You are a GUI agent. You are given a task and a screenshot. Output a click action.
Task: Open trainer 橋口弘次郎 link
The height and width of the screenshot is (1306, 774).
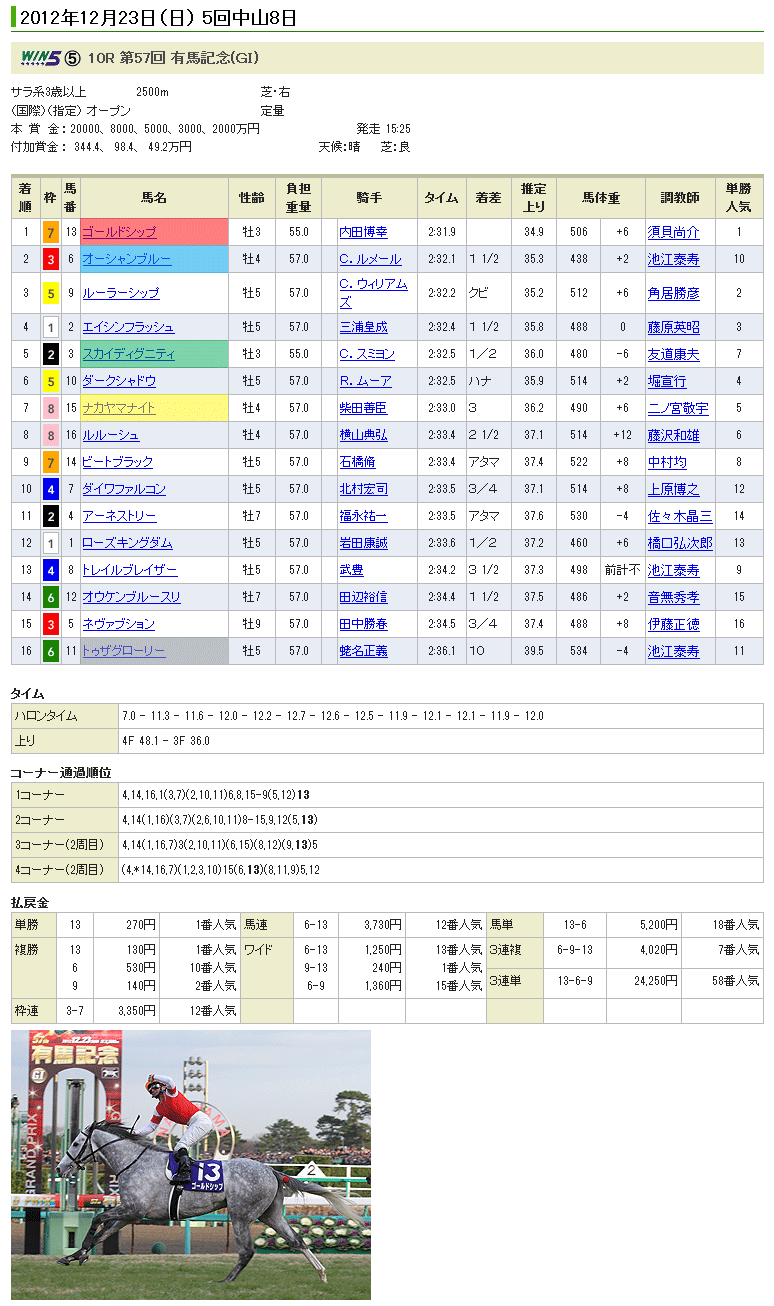point(680,543)
